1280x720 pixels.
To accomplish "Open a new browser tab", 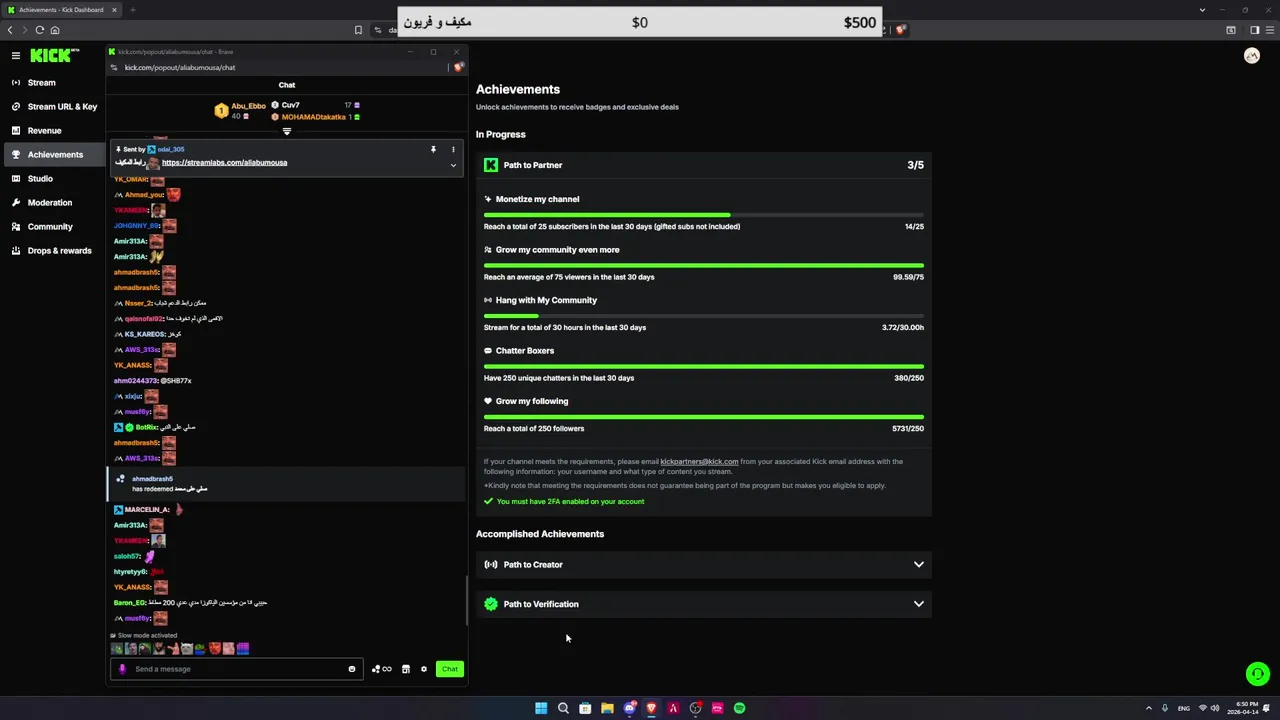I will [132, 10].
